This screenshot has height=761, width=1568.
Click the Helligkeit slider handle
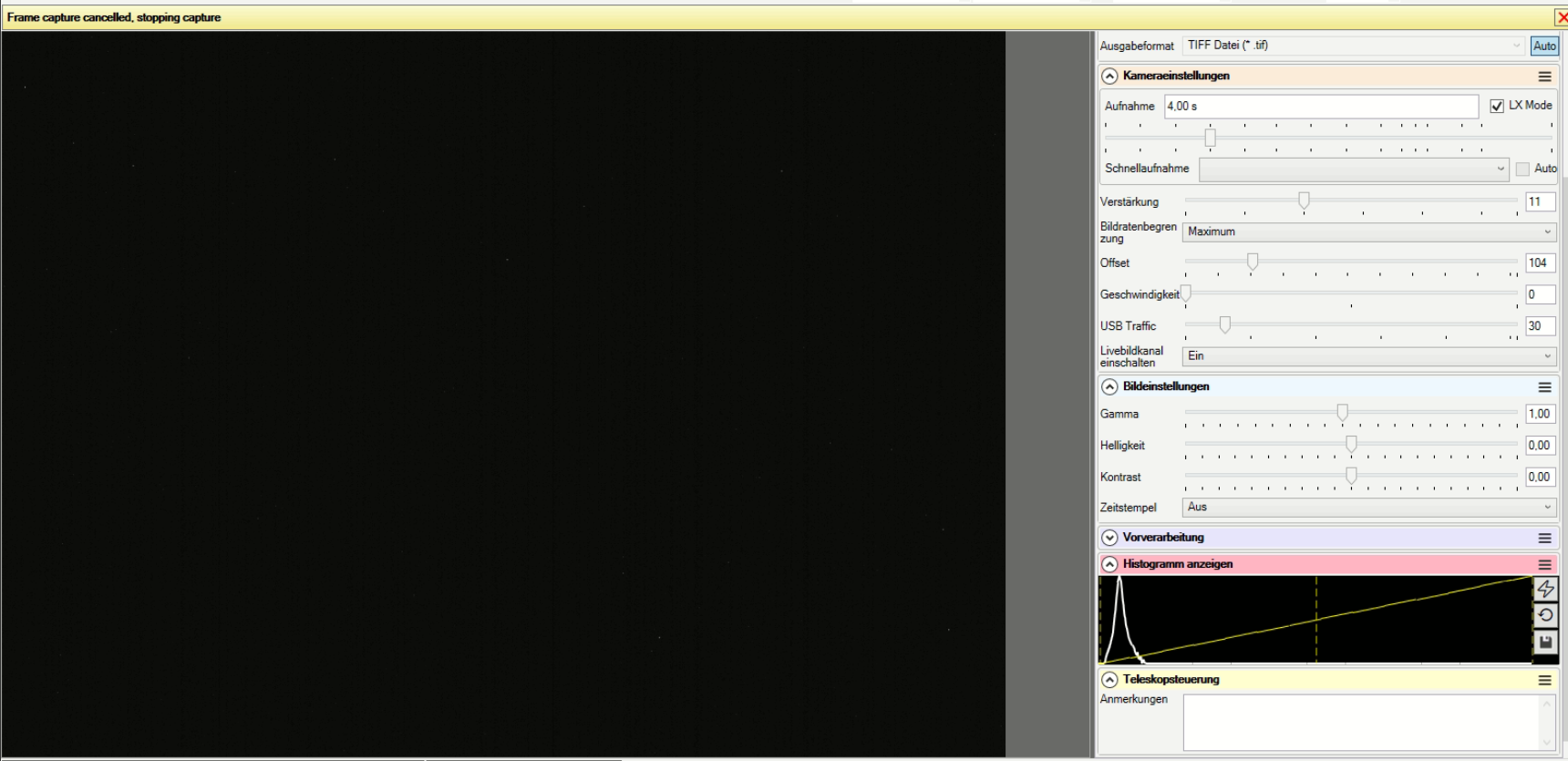point(1351,444)
